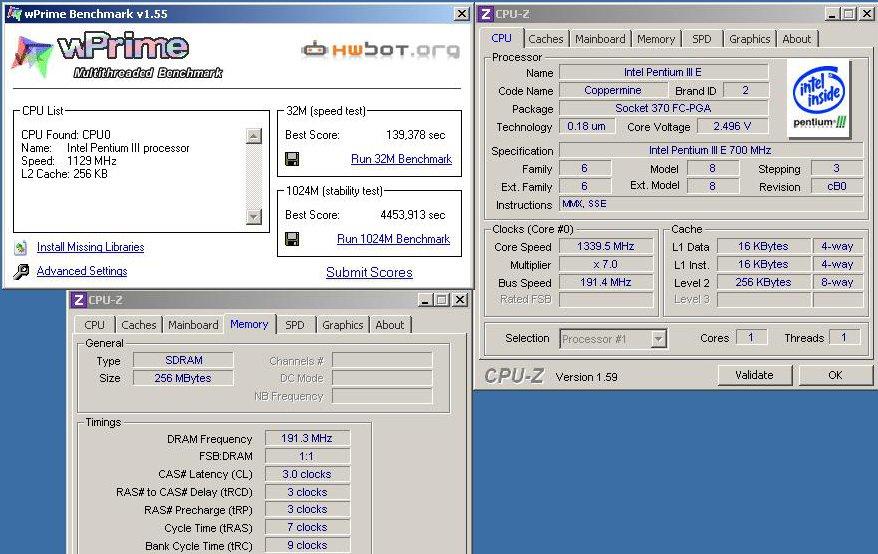878x554 pixels.
Task: Click the Cycle Time value '7 clocks'
Action: pos(307,527)
